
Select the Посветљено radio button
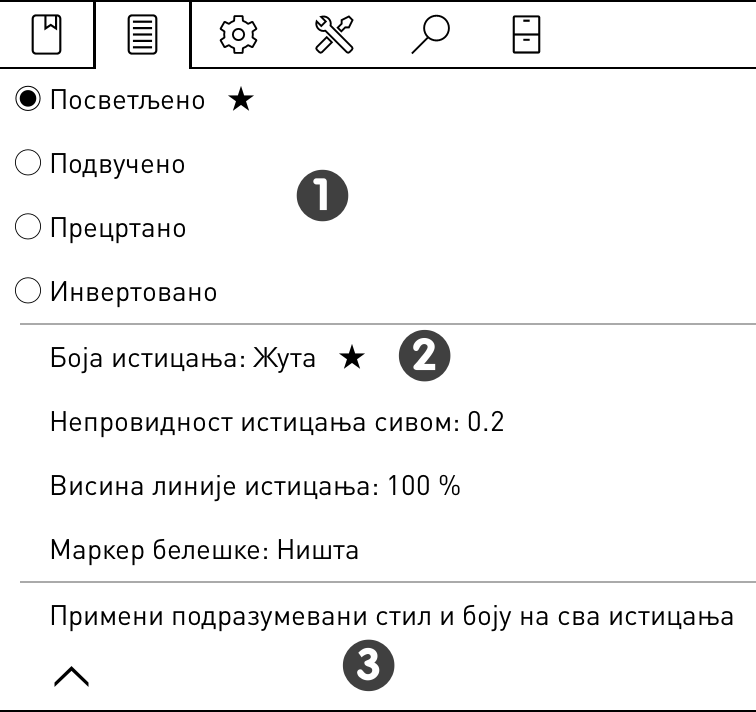27,99
